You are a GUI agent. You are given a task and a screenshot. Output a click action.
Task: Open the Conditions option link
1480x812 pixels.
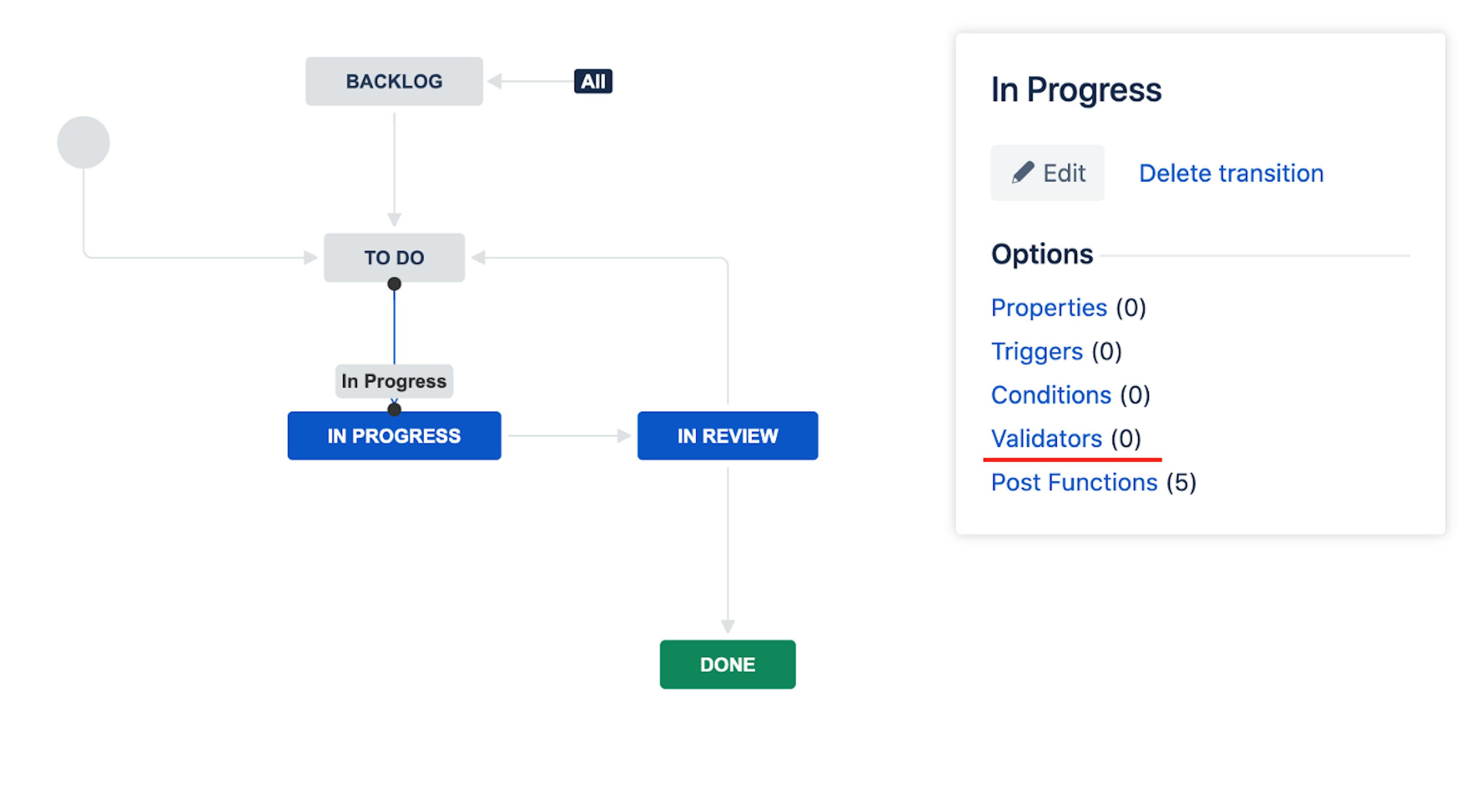[1051, 395]
